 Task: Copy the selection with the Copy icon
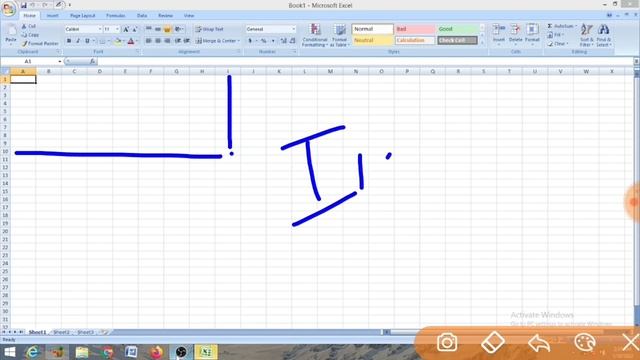click(24, 35)
